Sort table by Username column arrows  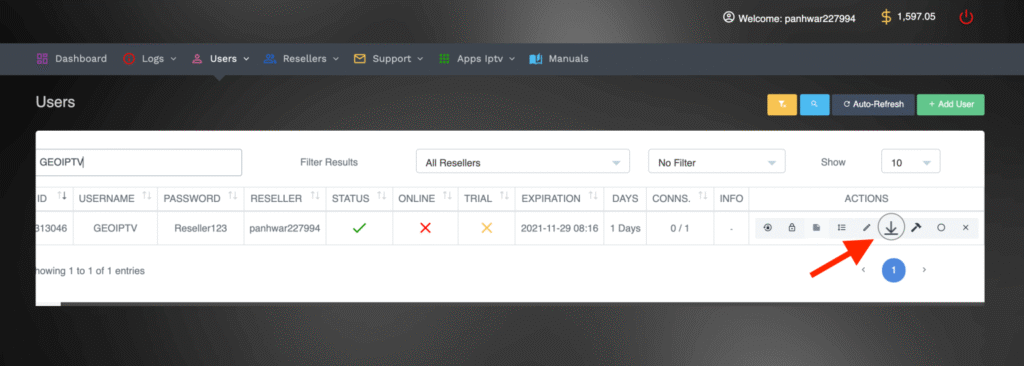point(147,196)
